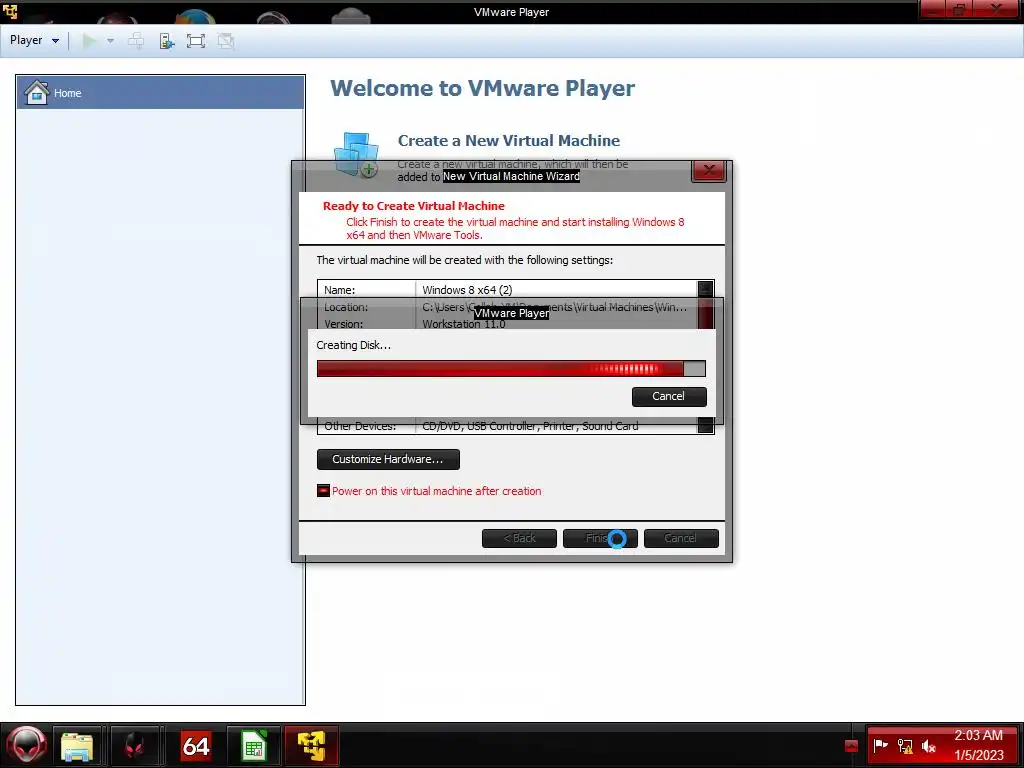Open the green spreadsheet app on taskbar
The image size is (1024, 768).
pos(254,746)
